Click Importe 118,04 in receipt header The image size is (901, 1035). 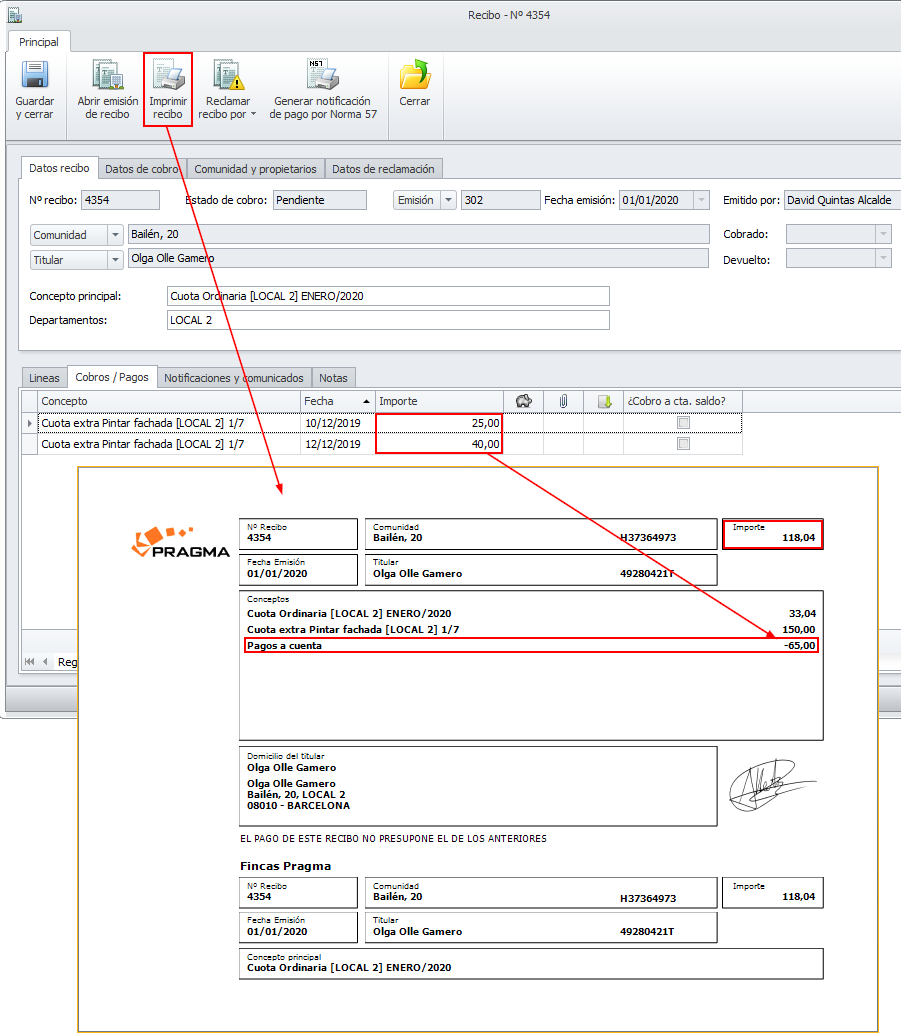coord(773,533)
